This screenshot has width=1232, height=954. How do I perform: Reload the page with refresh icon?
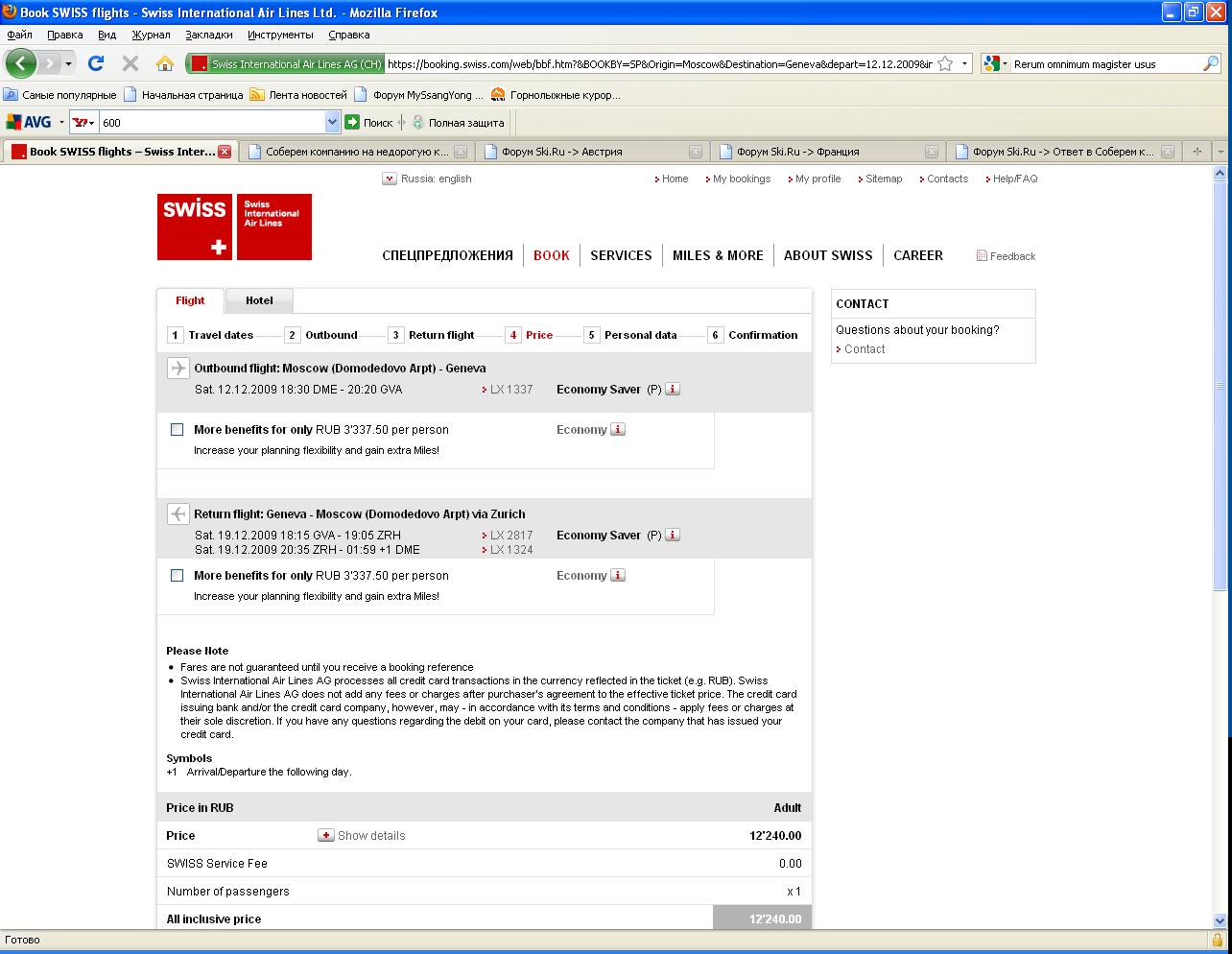[x=95, y=63]
